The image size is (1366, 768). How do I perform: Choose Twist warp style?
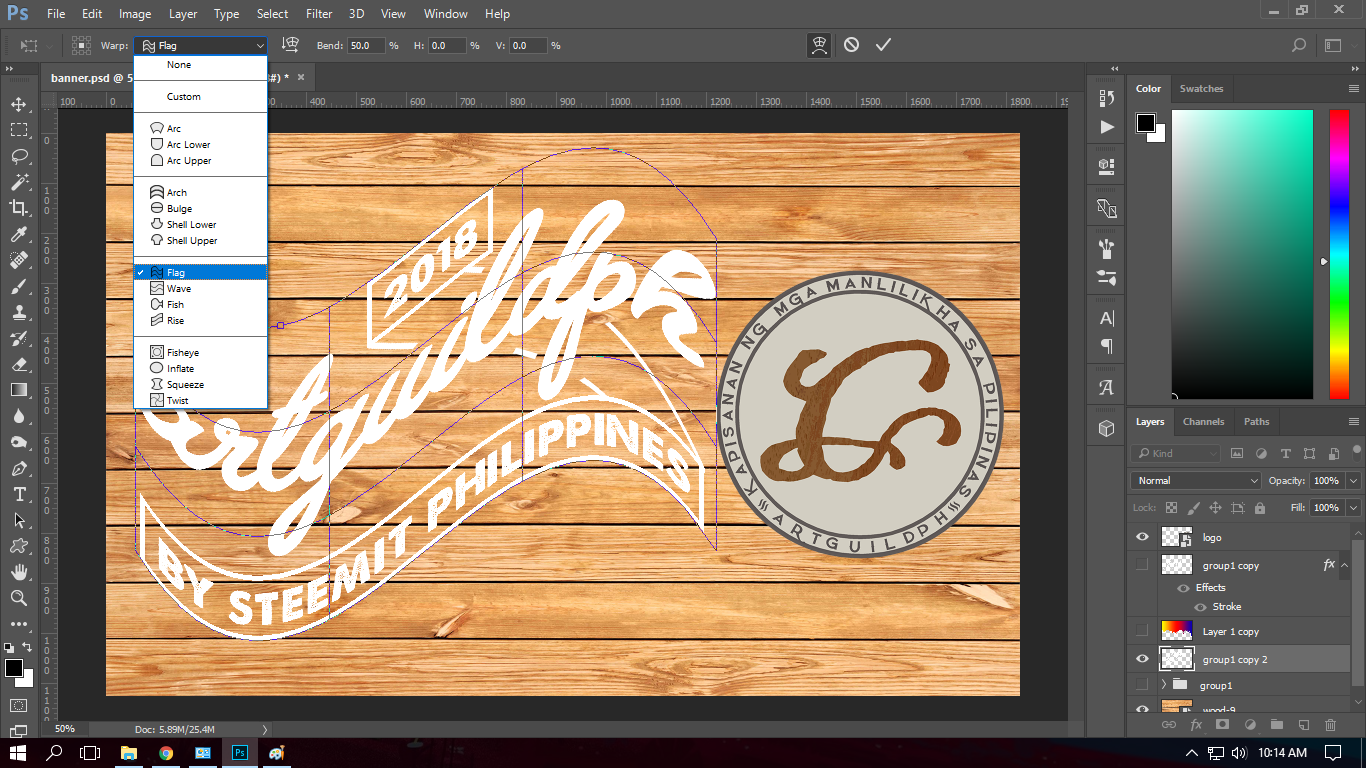click(201, 401)
